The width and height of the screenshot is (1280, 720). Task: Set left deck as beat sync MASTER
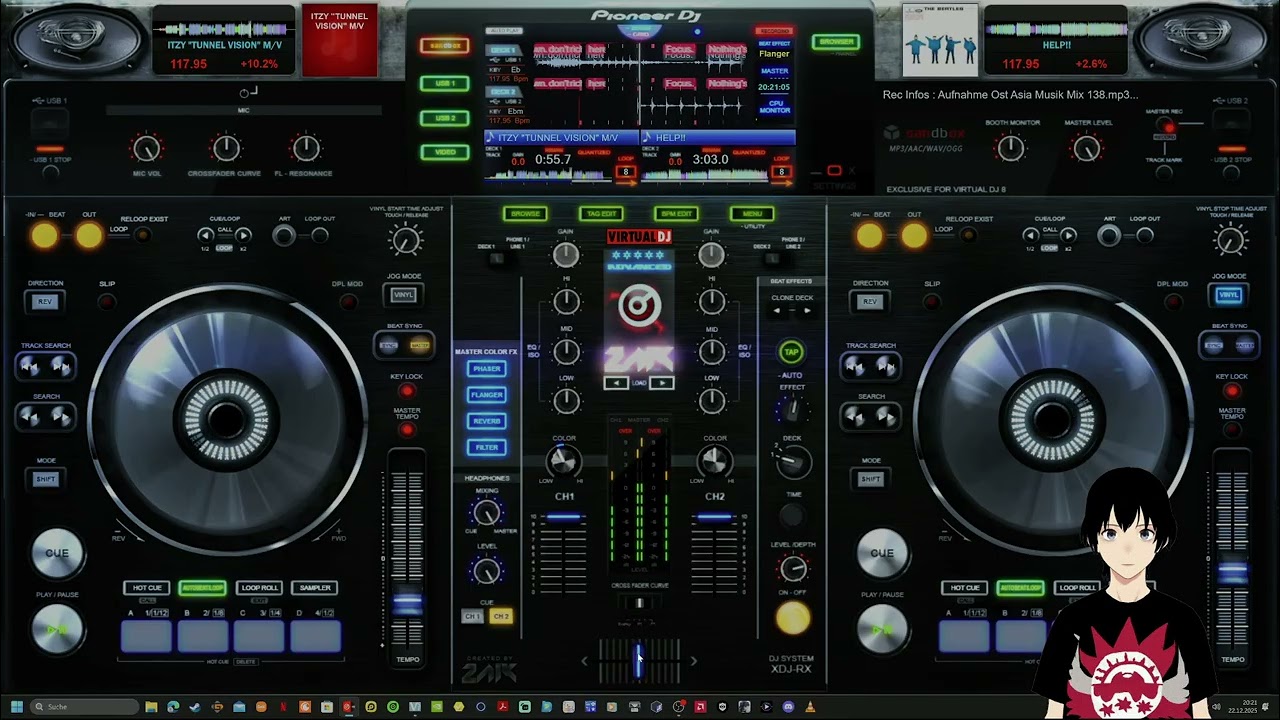[420, 345]
